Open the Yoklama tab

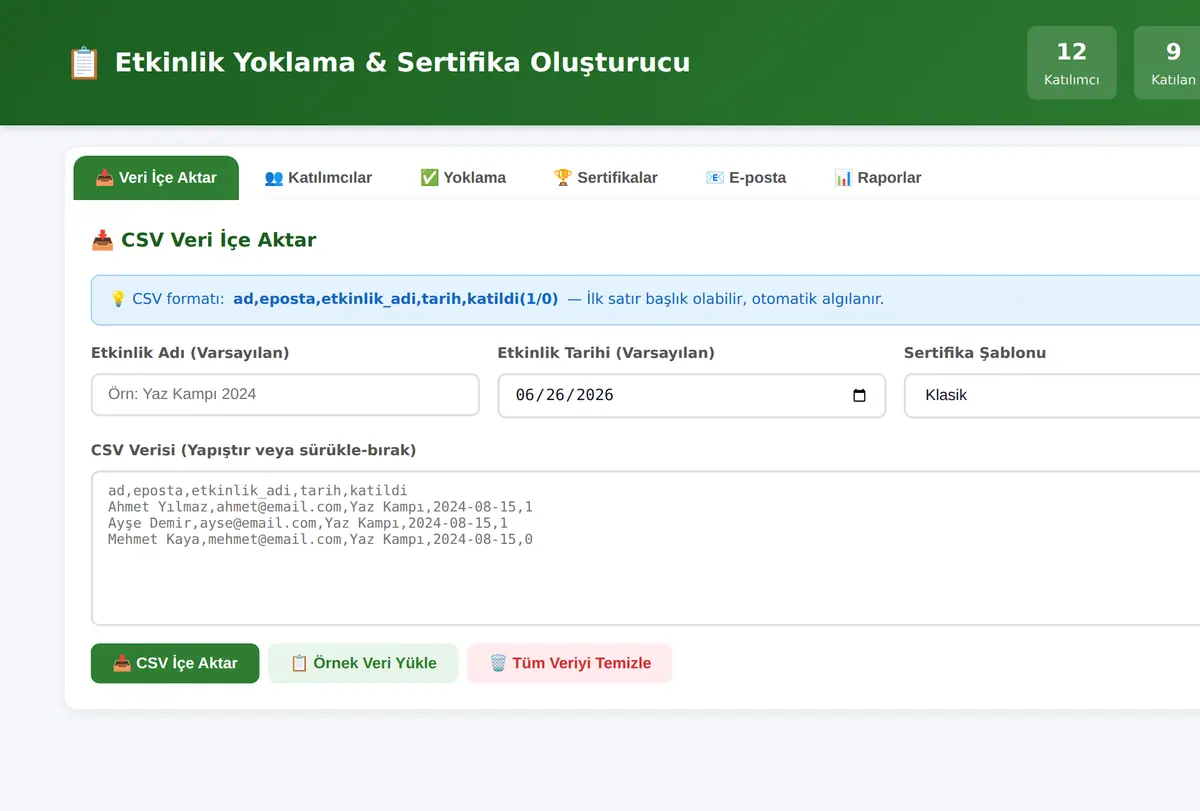point(463,178)
